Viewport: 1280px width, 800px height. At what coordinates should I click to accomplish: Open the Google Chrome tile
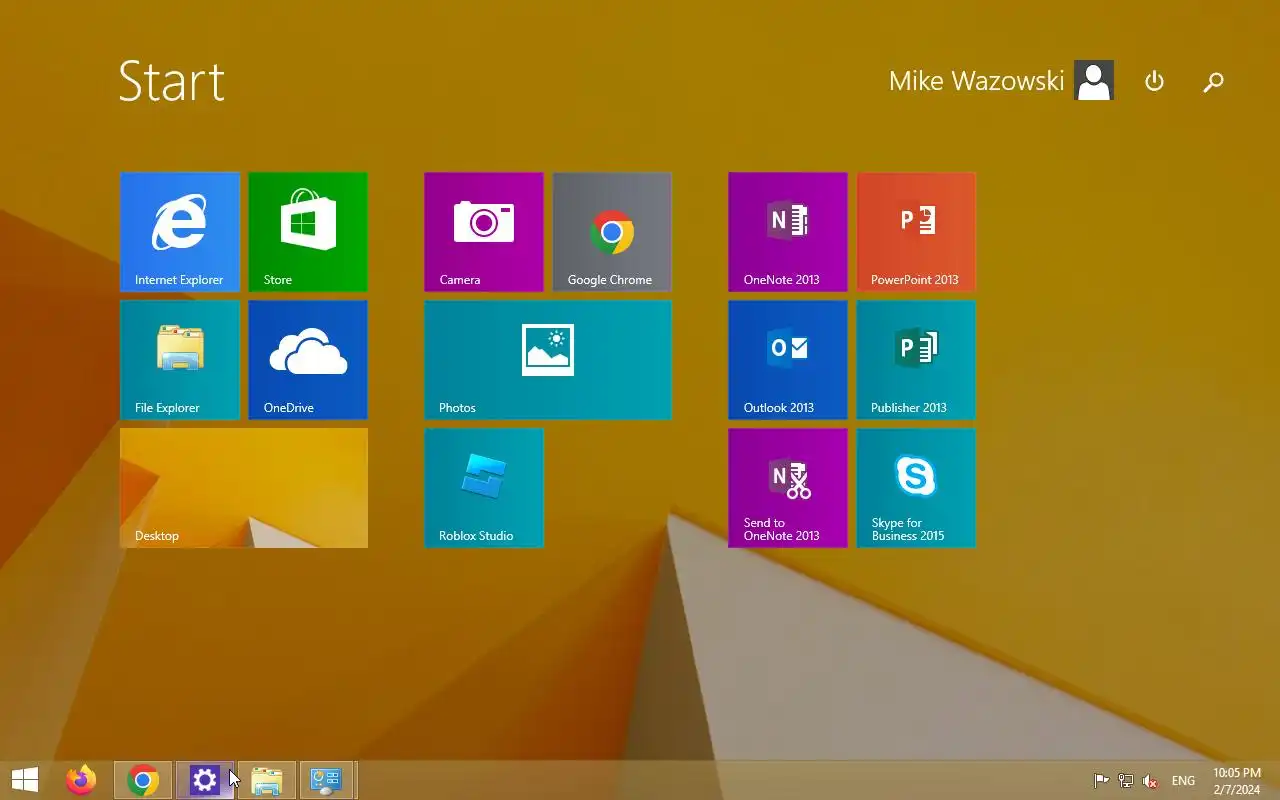pos(612,232)
